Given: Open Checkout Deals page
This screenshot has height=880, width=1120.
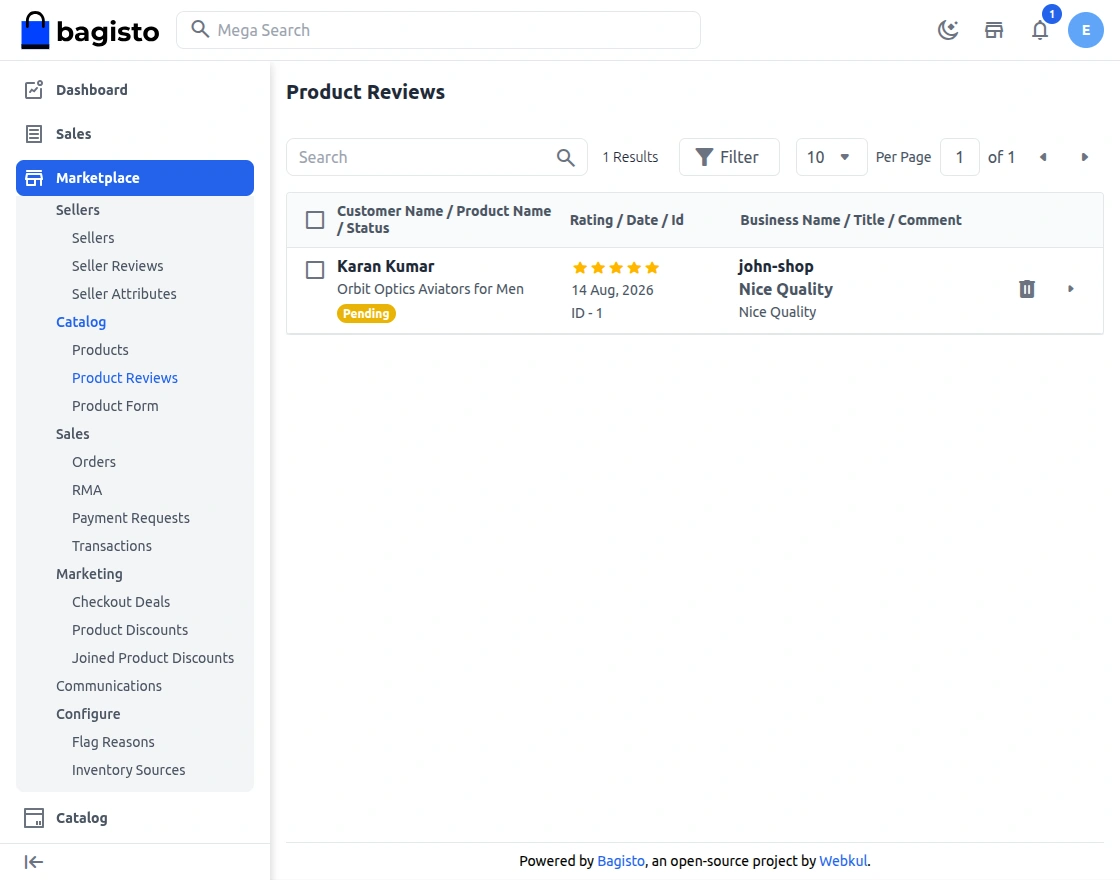Looking at the screenshot, I should point(121,602).
